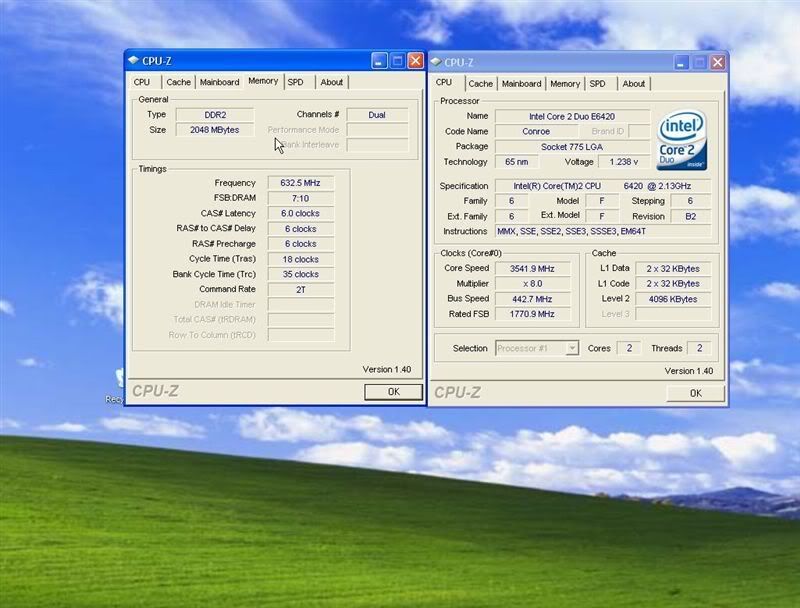800x608 pixels.
Task: Click the Level 2 cache value 4096 KBytes
Action: pos(673,299)
